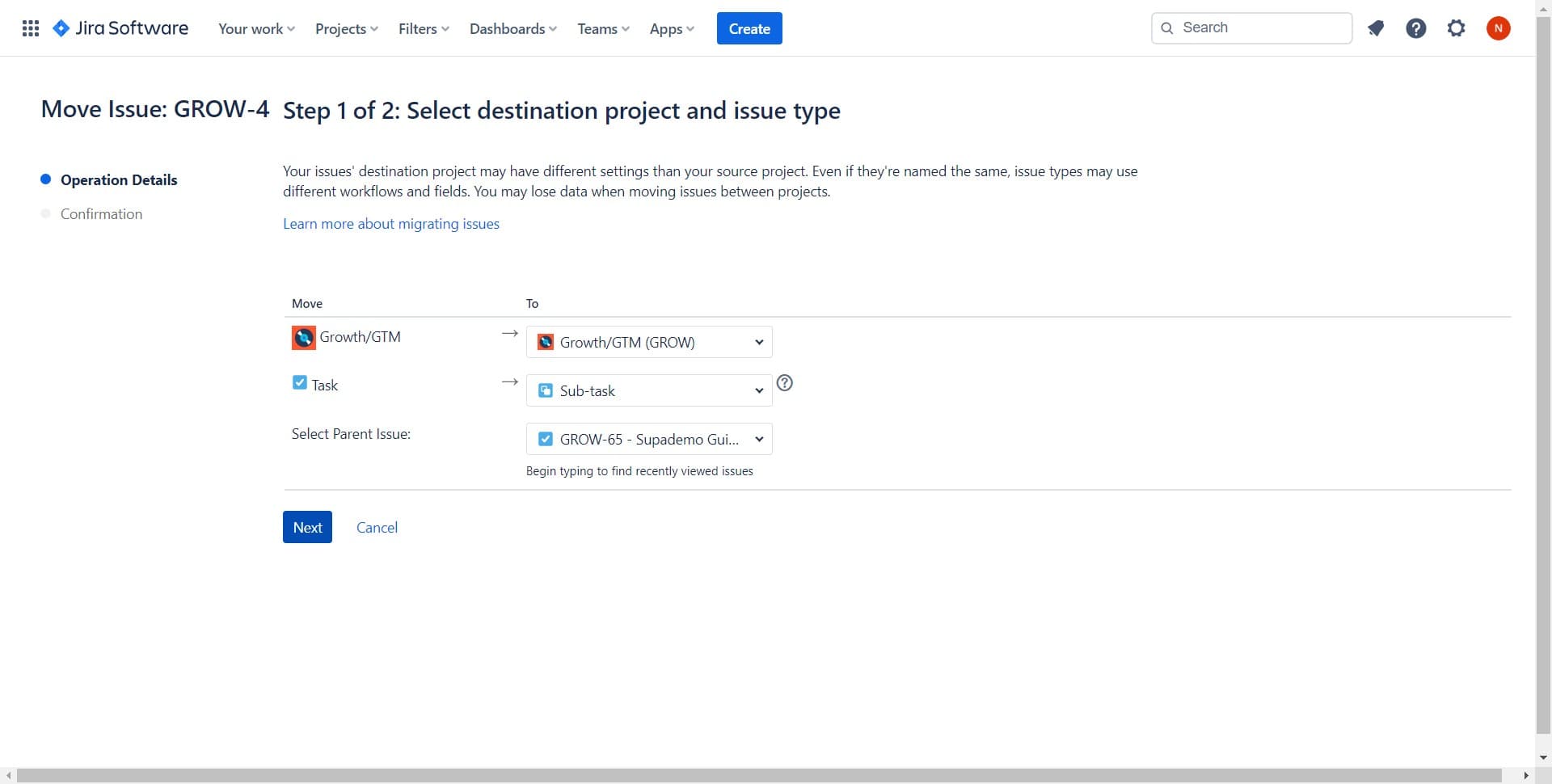This screenshot has height=784, width=1552.
Task: Open the Projects menu
Action: tap(346, 28)
